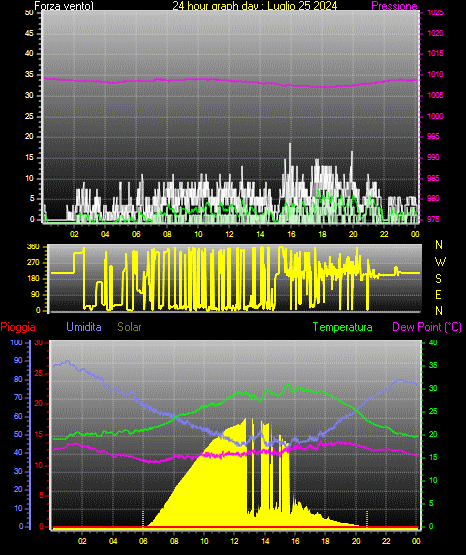Click the Temperatura legend label
This screenshot has width=466, height=555.
(x=342, y=327)
